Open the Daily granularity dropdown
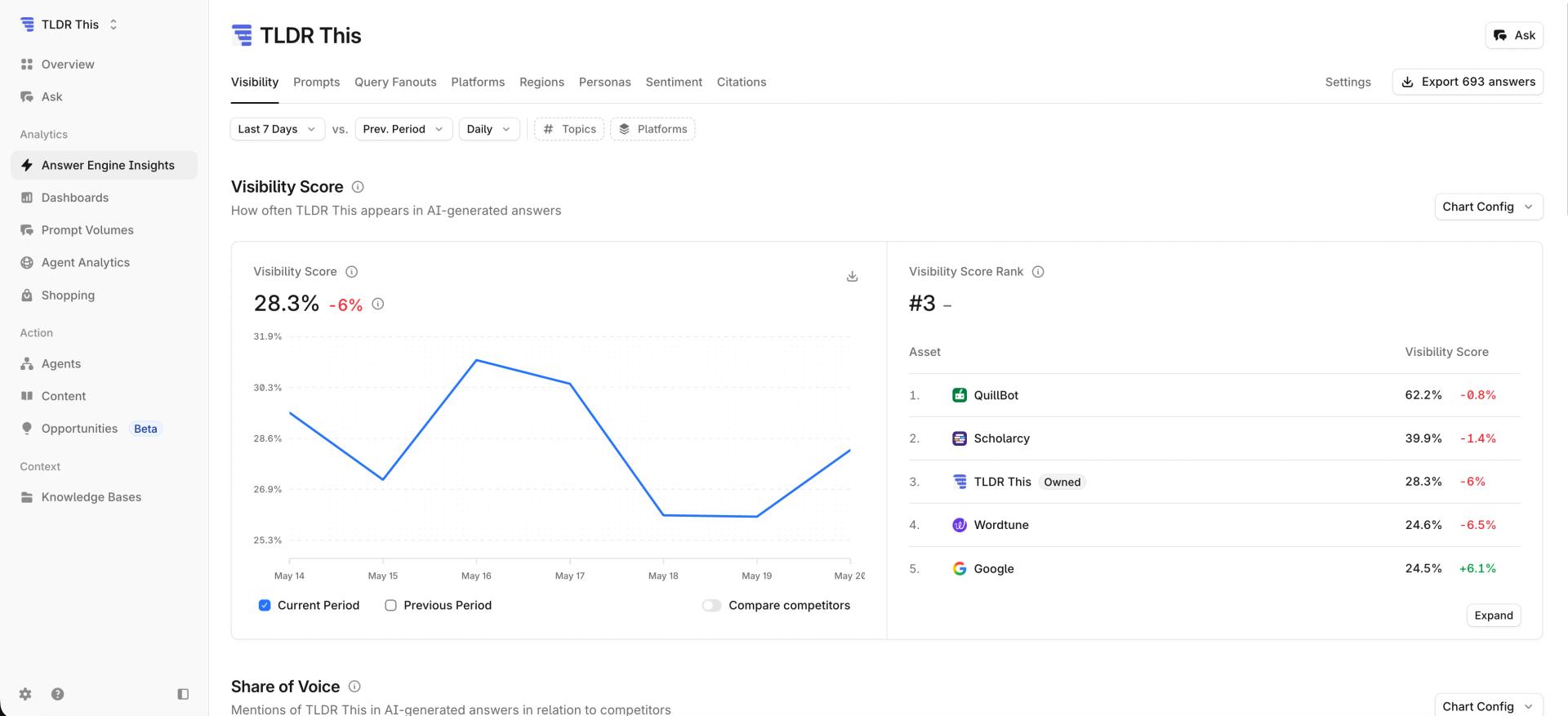1568x716 pixels. tap(489, 129)
